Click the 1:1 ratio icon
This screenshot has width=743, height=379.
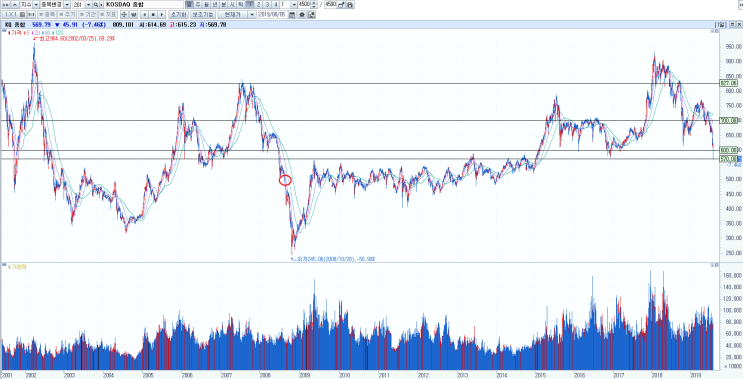click(x=31, y=15)
